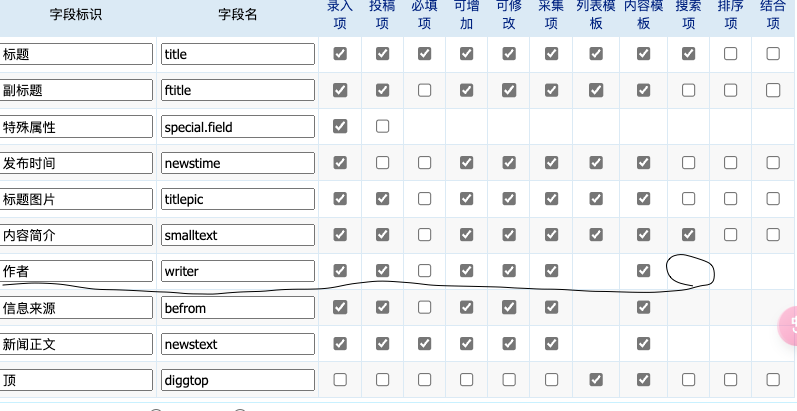Open the pink floating widget at right edge
The image size is (797, 411).
click(x=788, y=325)
